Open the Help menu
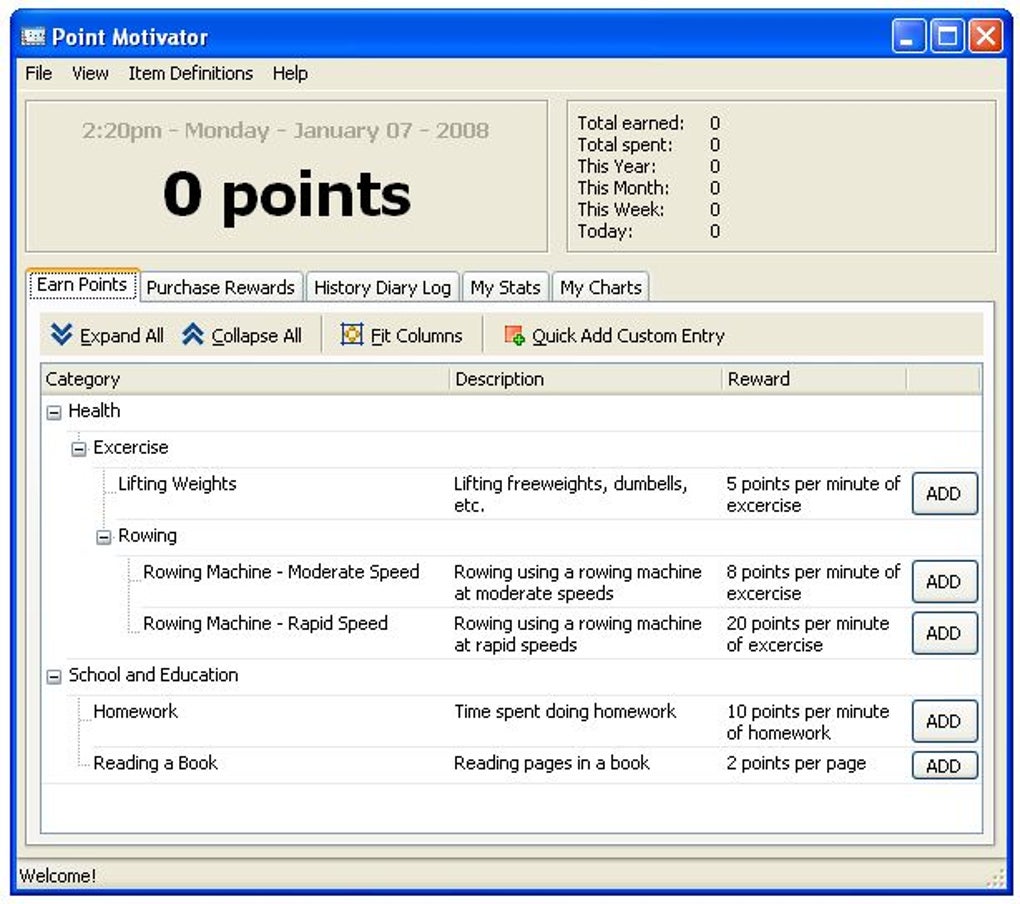Image resolution: width=1020 pixels, height=904 pixels. click(x=290, y=73)
